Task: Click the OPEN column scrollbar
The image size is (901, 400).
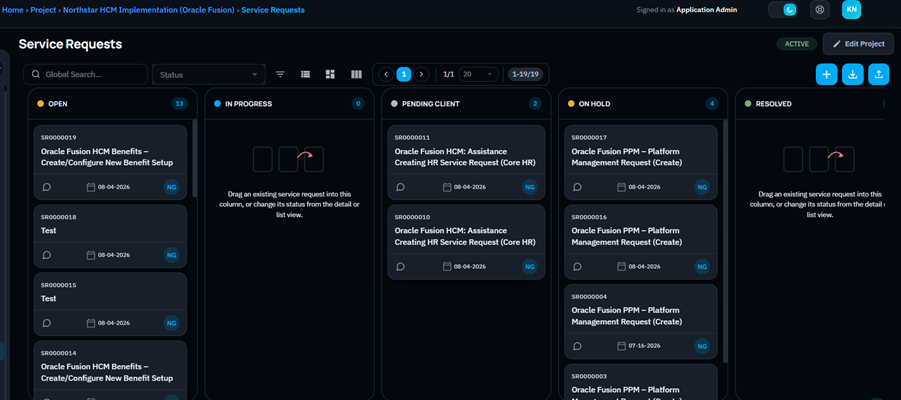Action: coord(194,158)
